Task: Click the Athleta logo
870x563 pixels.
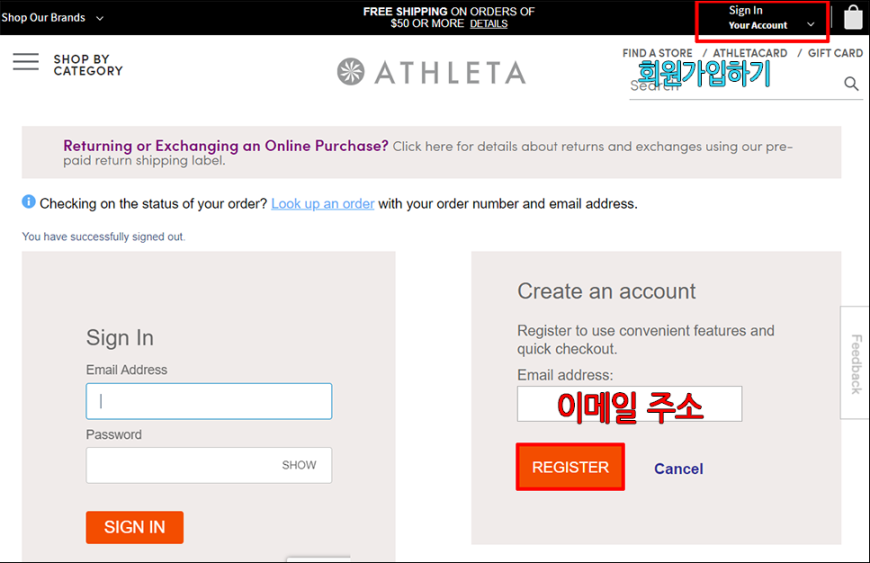Action: click(x=431, y=72)
